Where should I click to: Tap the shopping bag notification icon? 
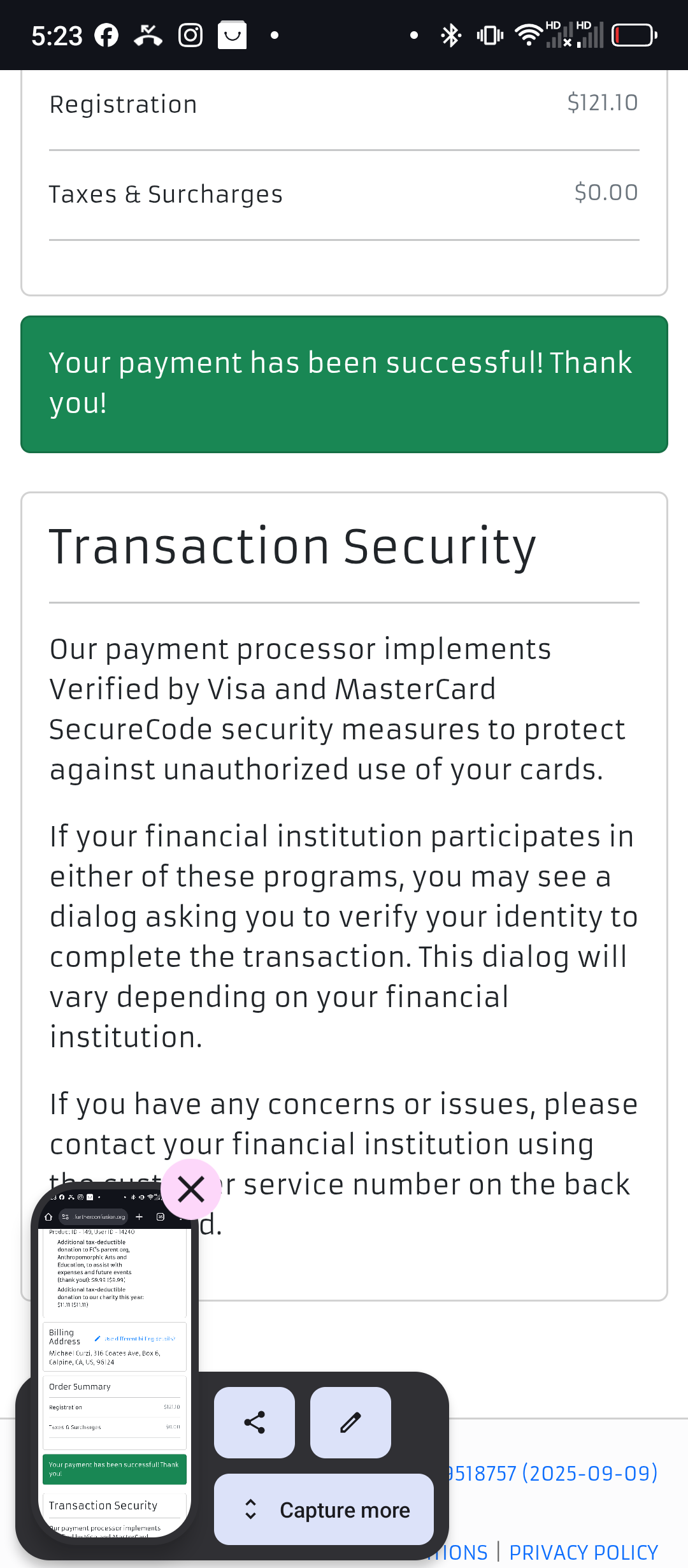(x=233, y=35)
